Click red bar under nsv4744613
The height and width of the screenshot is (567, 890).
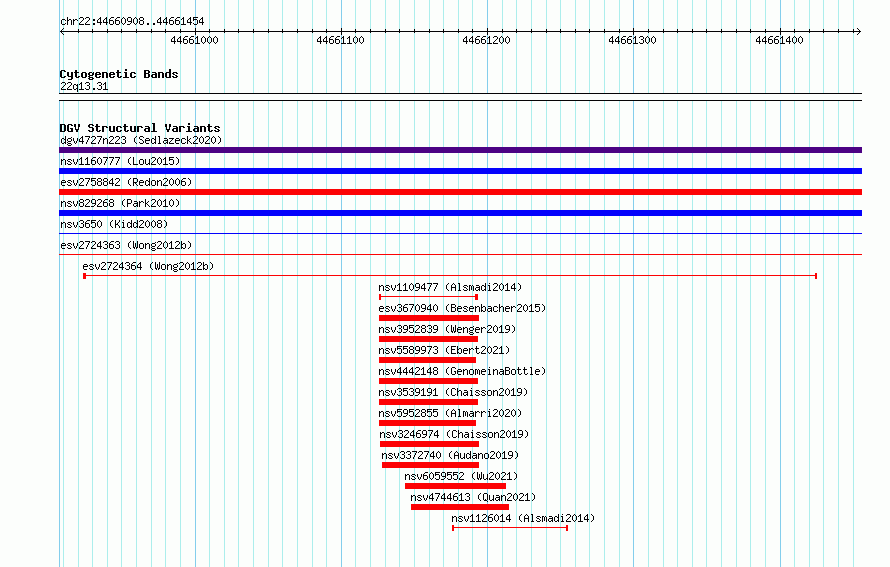pyautogui.click(x=460, y=507)
